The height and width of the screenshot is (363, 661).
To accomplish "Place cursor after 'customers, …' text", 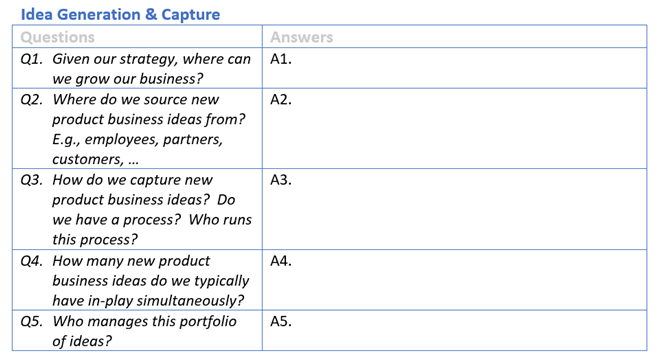I will 140,159.
